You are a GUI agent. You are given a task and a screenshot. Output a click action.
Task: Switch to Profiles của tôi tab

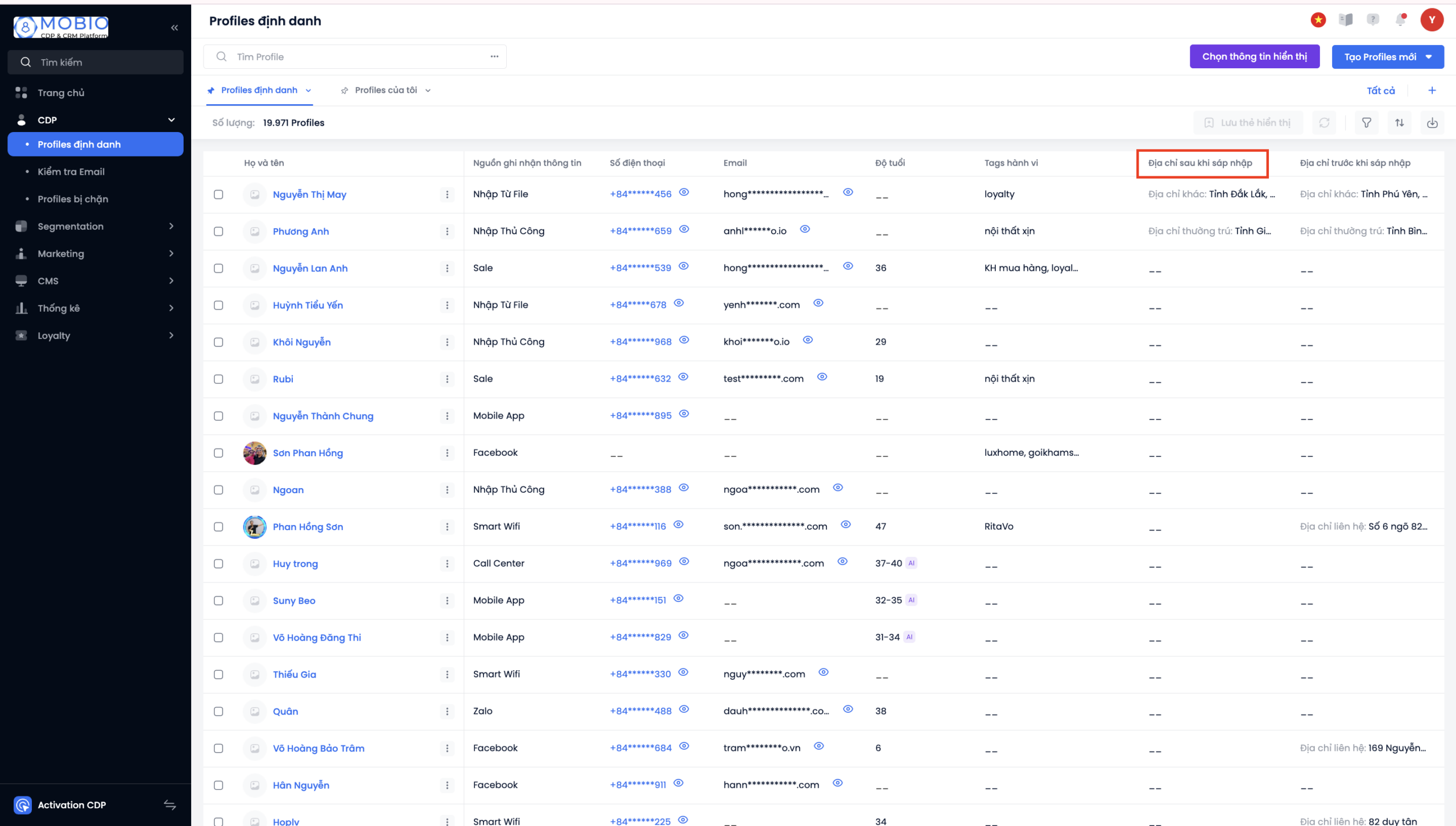pos(386,90)
